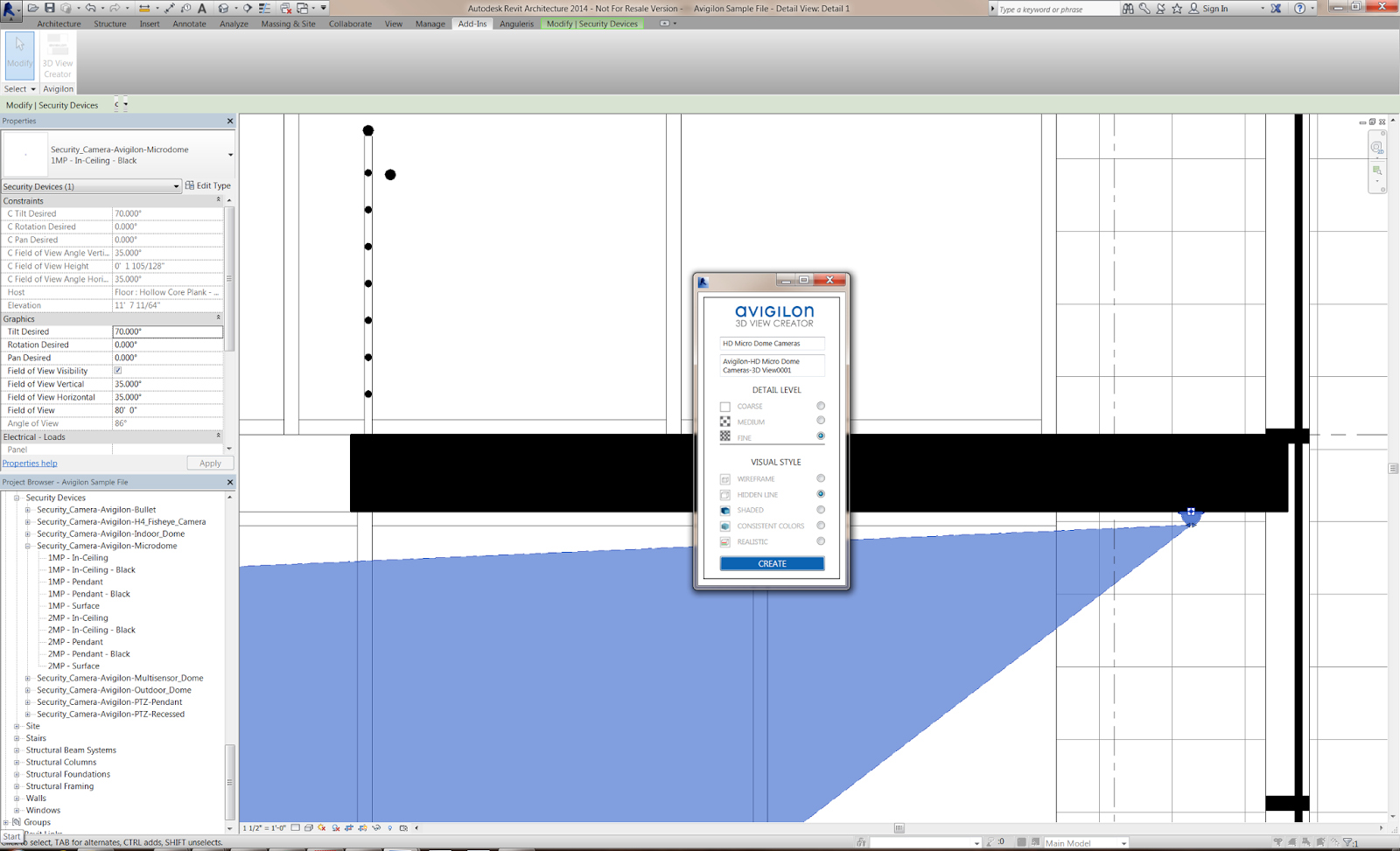The image size is (1400, 851).
Task: Click the Properties help link
Action: point(30,463)
